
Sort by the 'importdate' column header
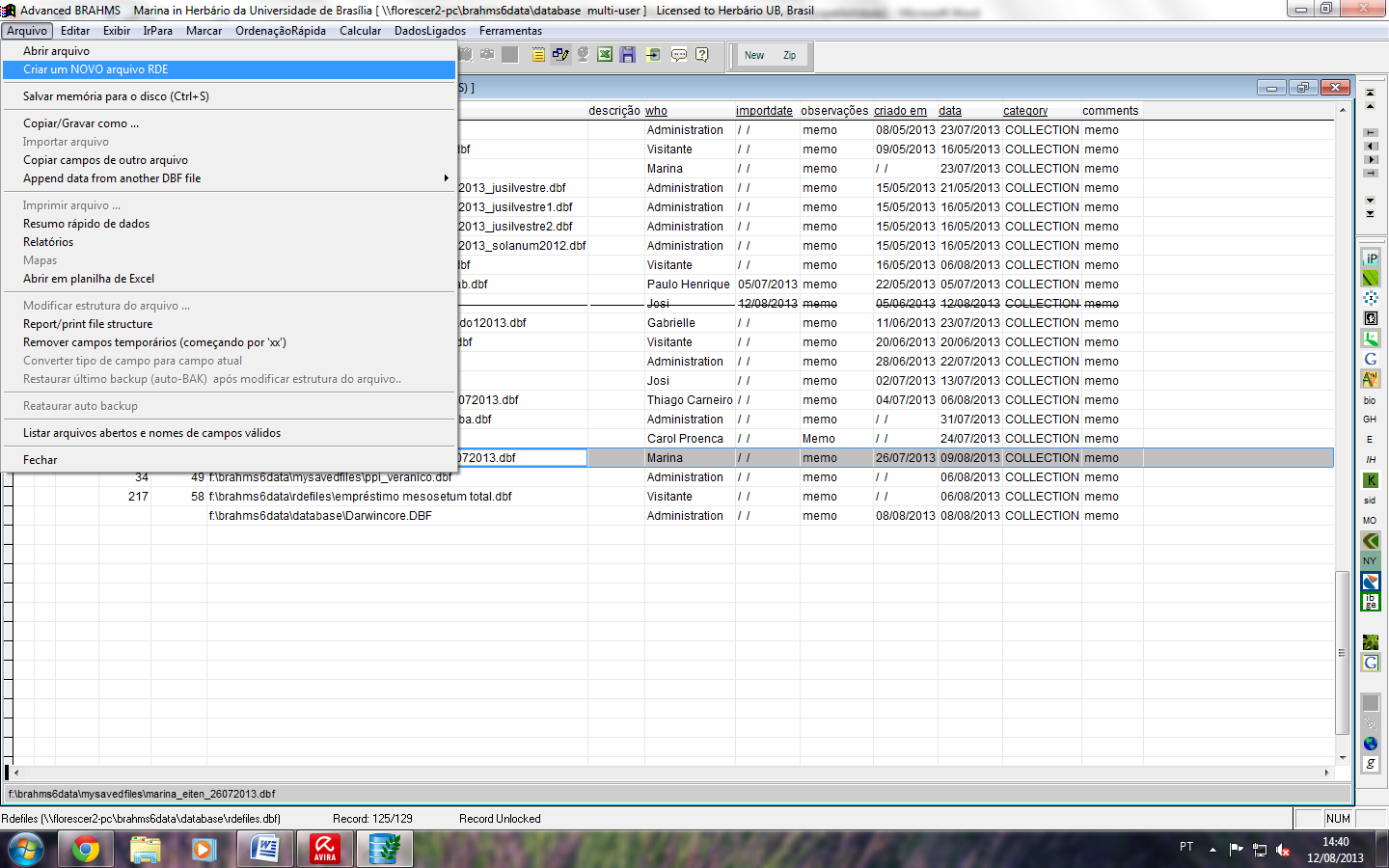(x=764, y=111)
